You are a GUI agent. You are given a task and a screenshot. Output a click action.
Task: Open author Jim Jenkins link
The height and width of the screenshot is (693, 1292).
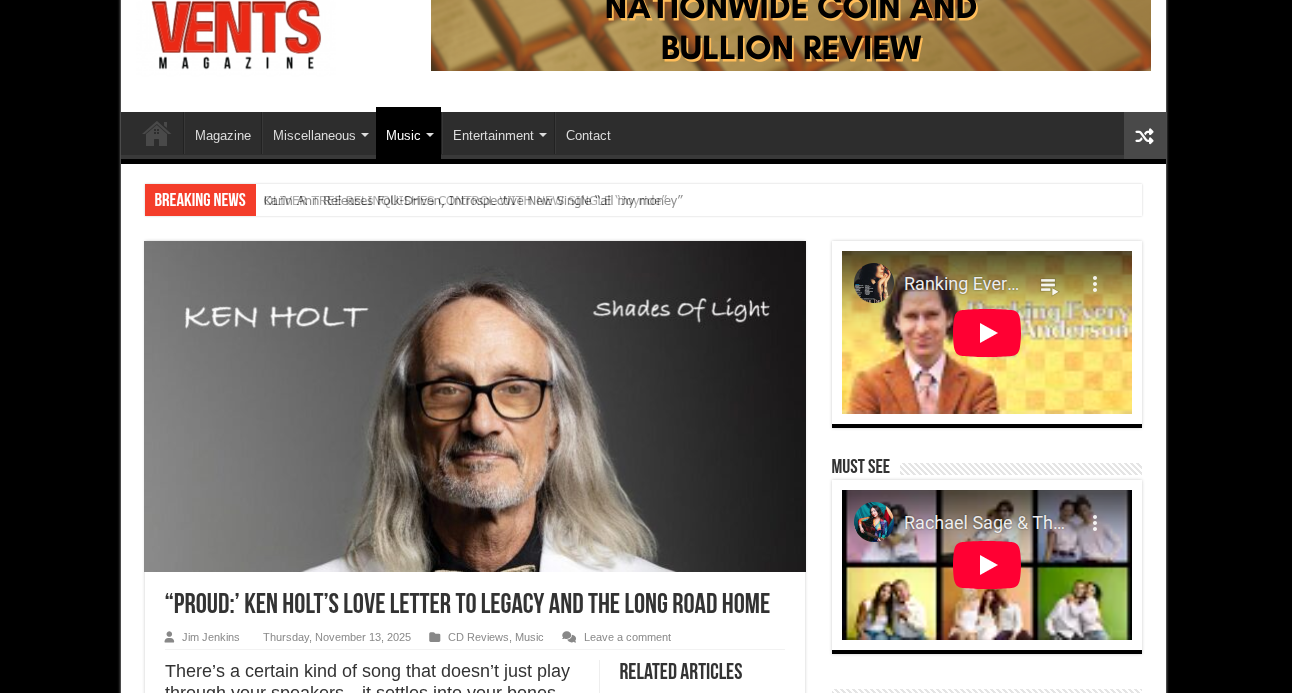click(211, 637)
